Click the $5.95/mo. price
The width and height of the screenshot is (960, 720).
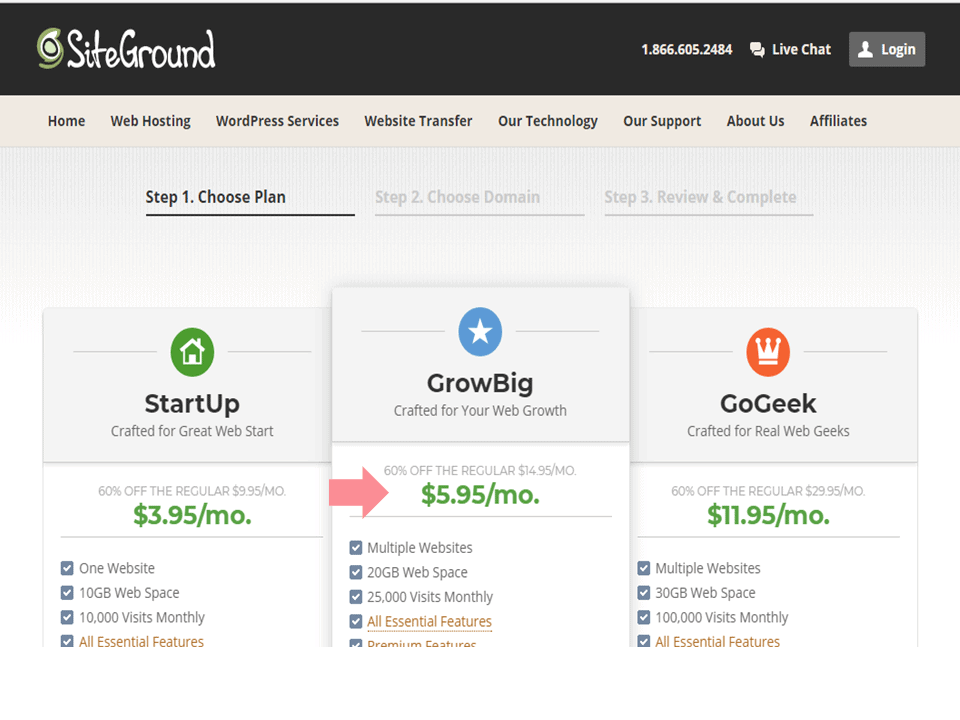[x=480, y=495]
